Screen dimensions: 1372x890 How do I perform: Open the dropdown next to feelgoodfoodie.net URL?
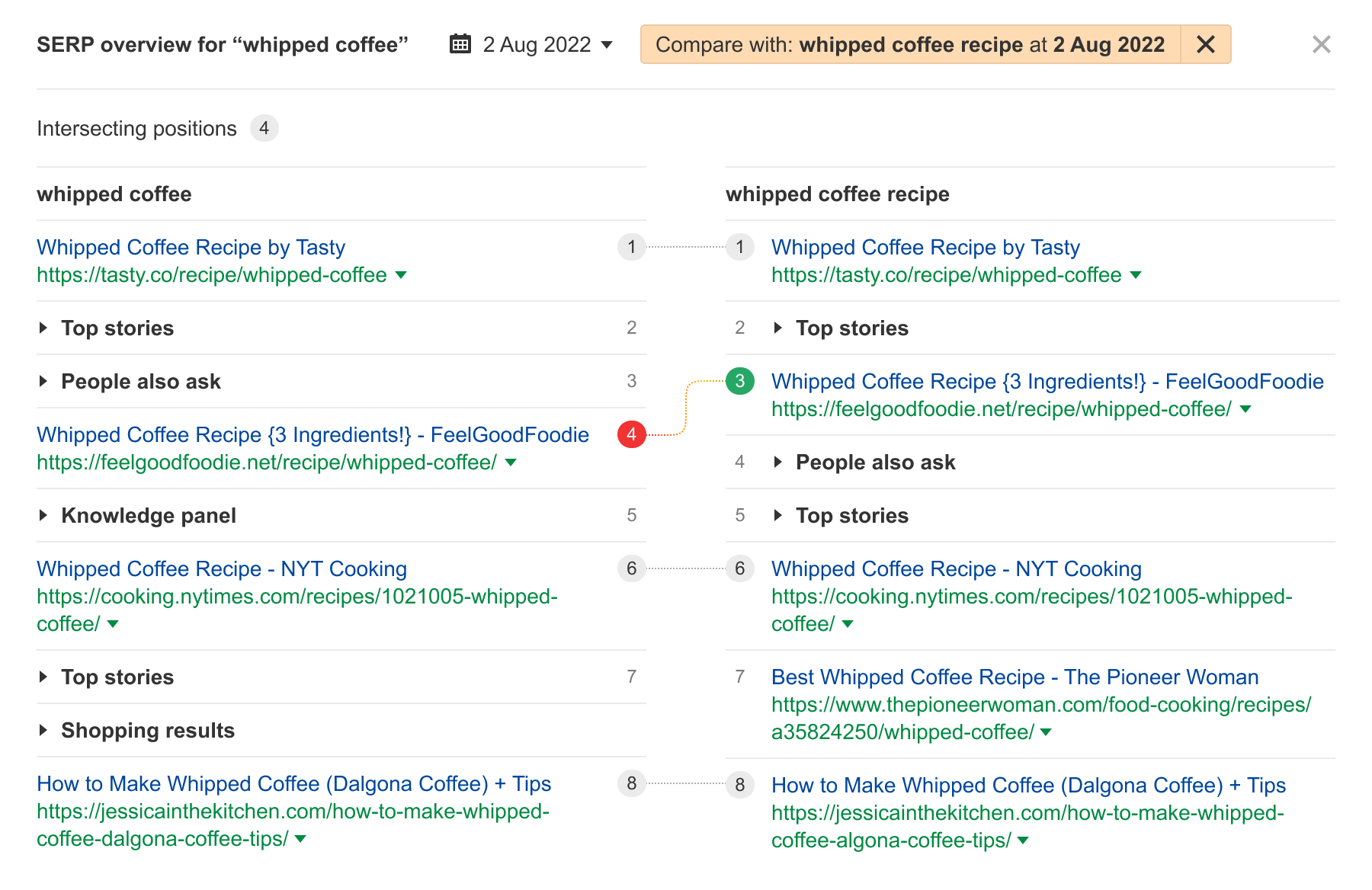pos(511,462)
